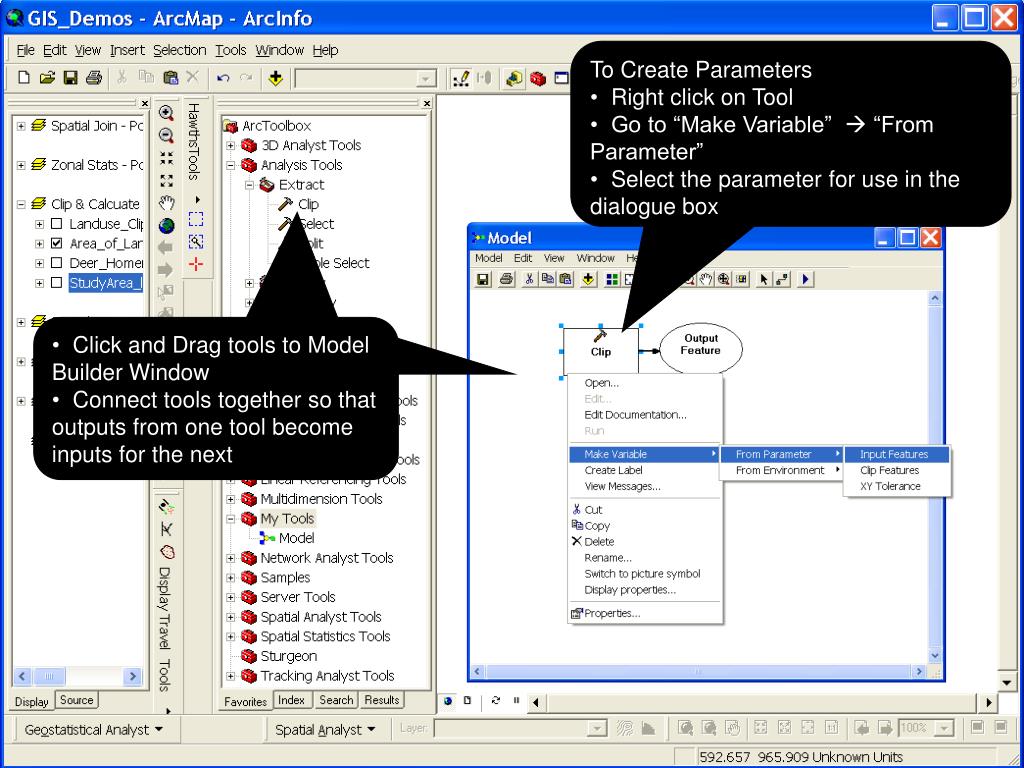Switch to the Results tab in ArcToolbox

(381, 700)
